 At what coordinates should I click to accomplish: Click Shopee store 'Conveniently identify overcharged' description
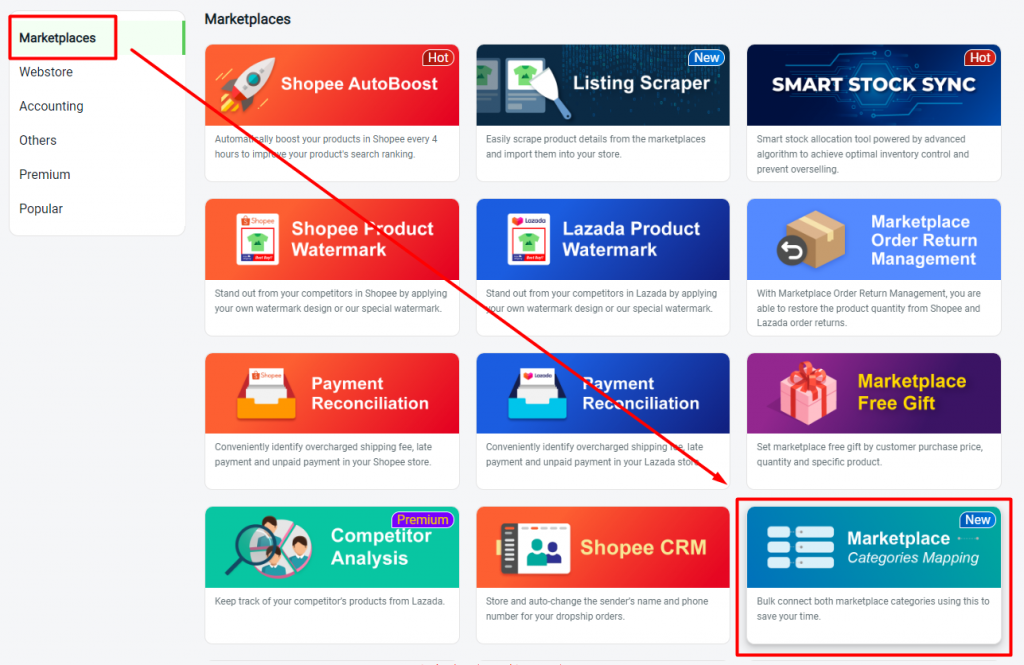[323, 454]
